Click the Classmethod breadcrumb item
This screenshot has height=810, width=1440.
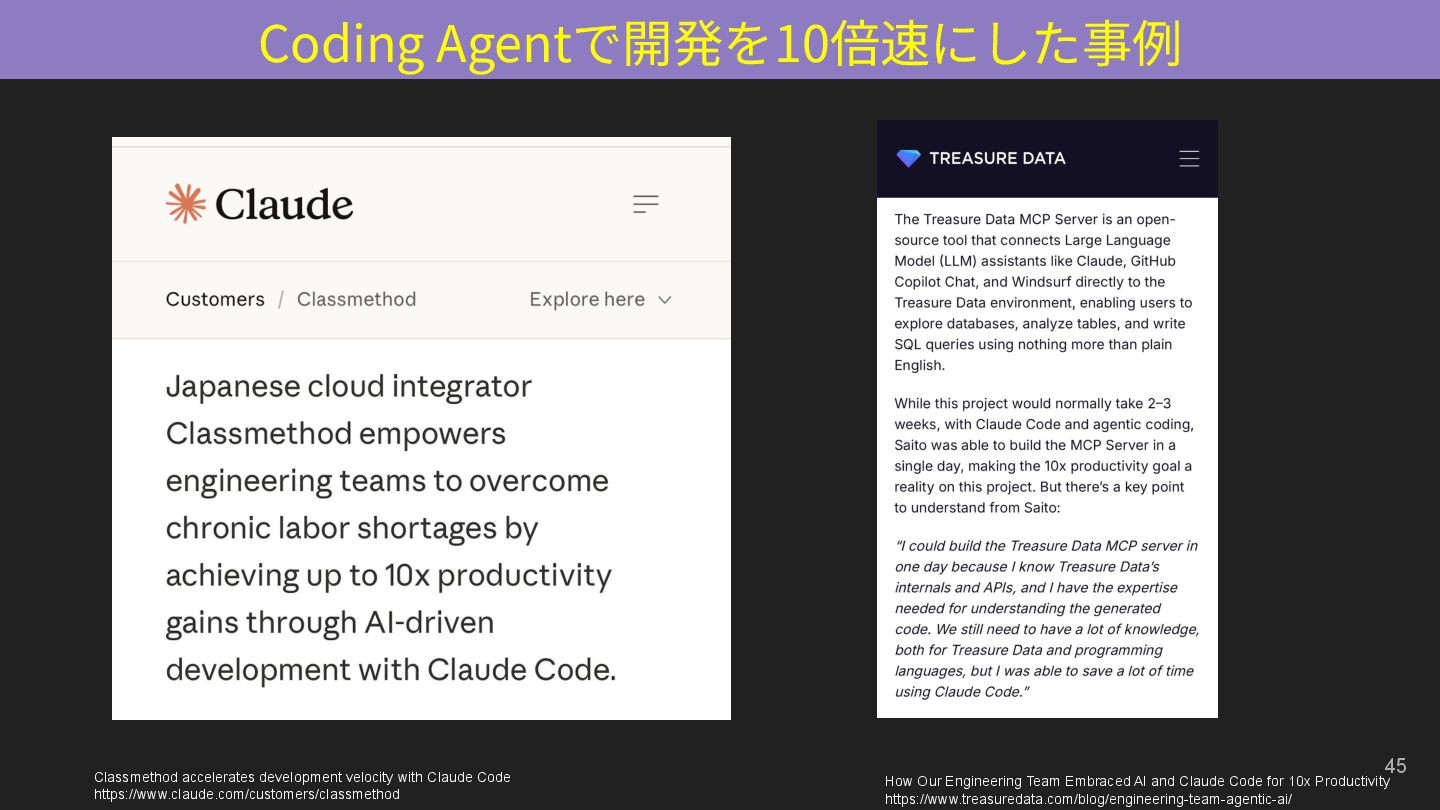pos(356,299)
